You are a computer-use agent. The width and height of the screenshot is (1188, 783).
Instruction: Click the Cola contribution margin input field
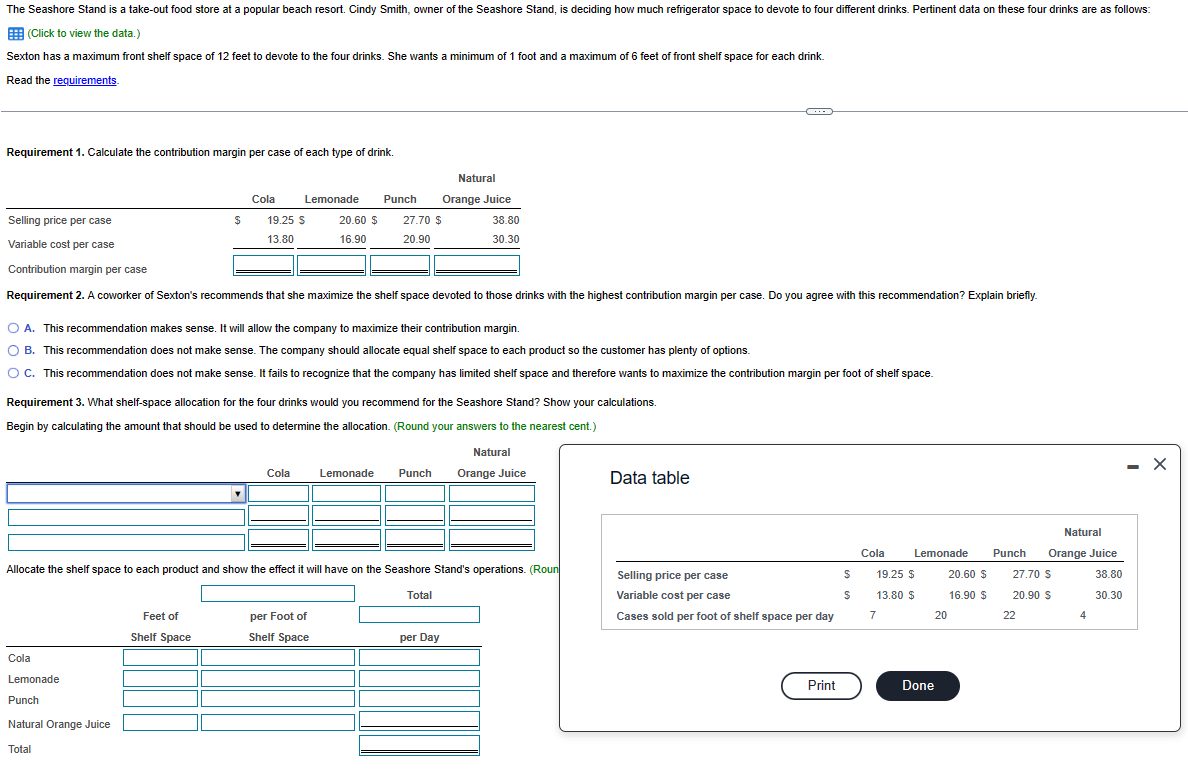point(263,264)
